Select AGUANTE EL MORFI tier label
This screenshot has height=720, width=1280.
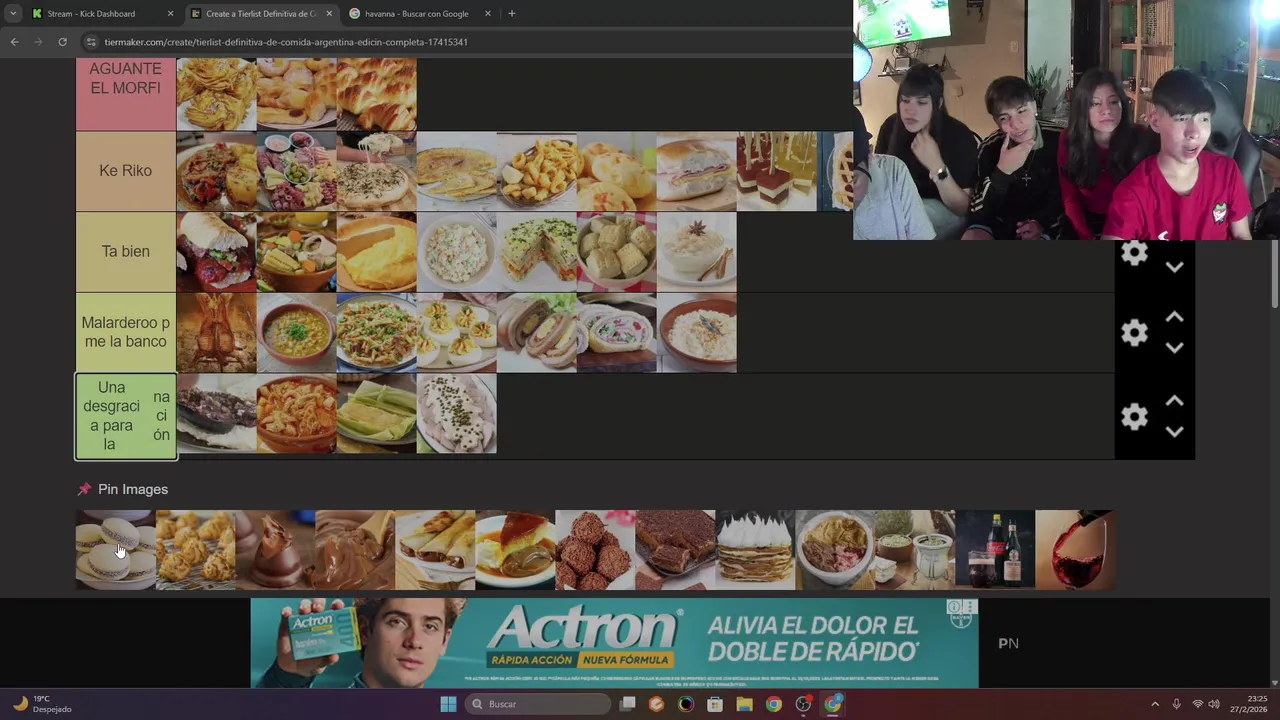coord(125,94)
